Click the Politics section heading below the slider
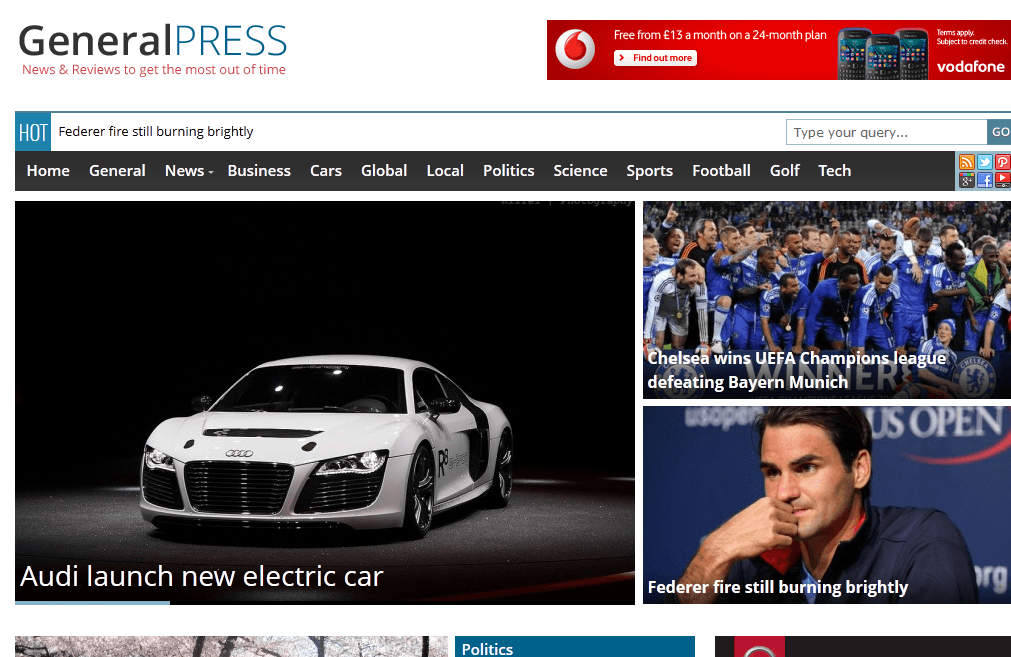The width and height of the screenshot is (1011, 657). pos(487,649)
